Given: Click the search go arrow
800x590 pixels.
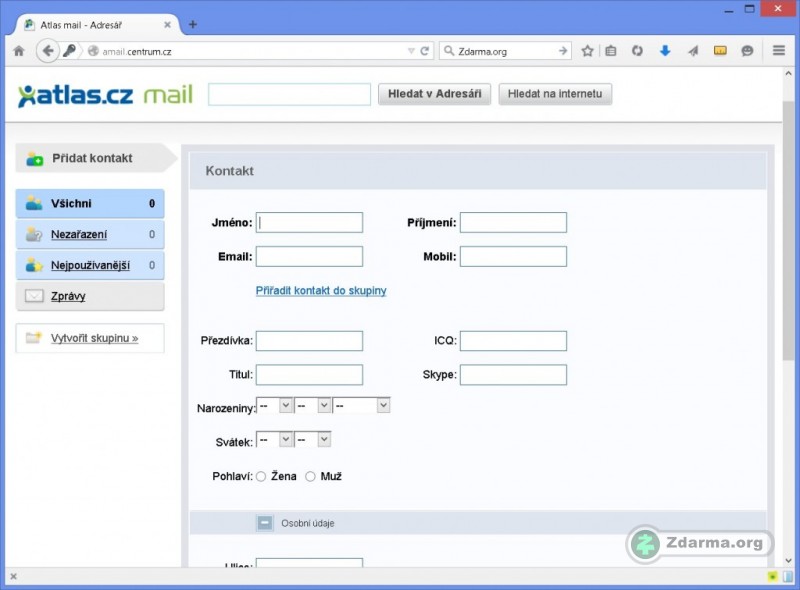Looking at the screenshot, I should [x=563, y=51].
